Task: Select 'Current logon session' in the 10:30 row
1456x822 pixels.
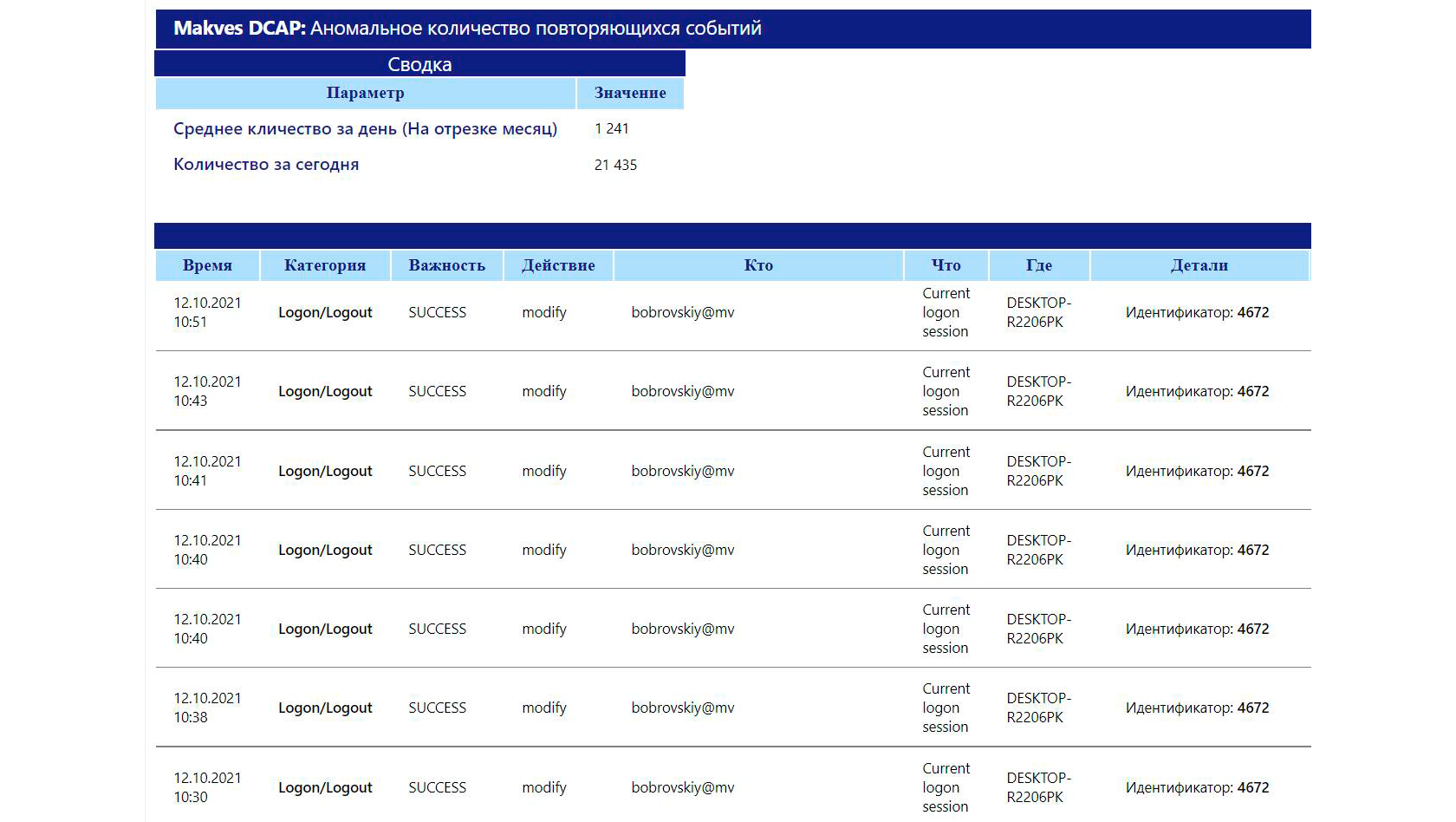Action: [x=946, y=787]
